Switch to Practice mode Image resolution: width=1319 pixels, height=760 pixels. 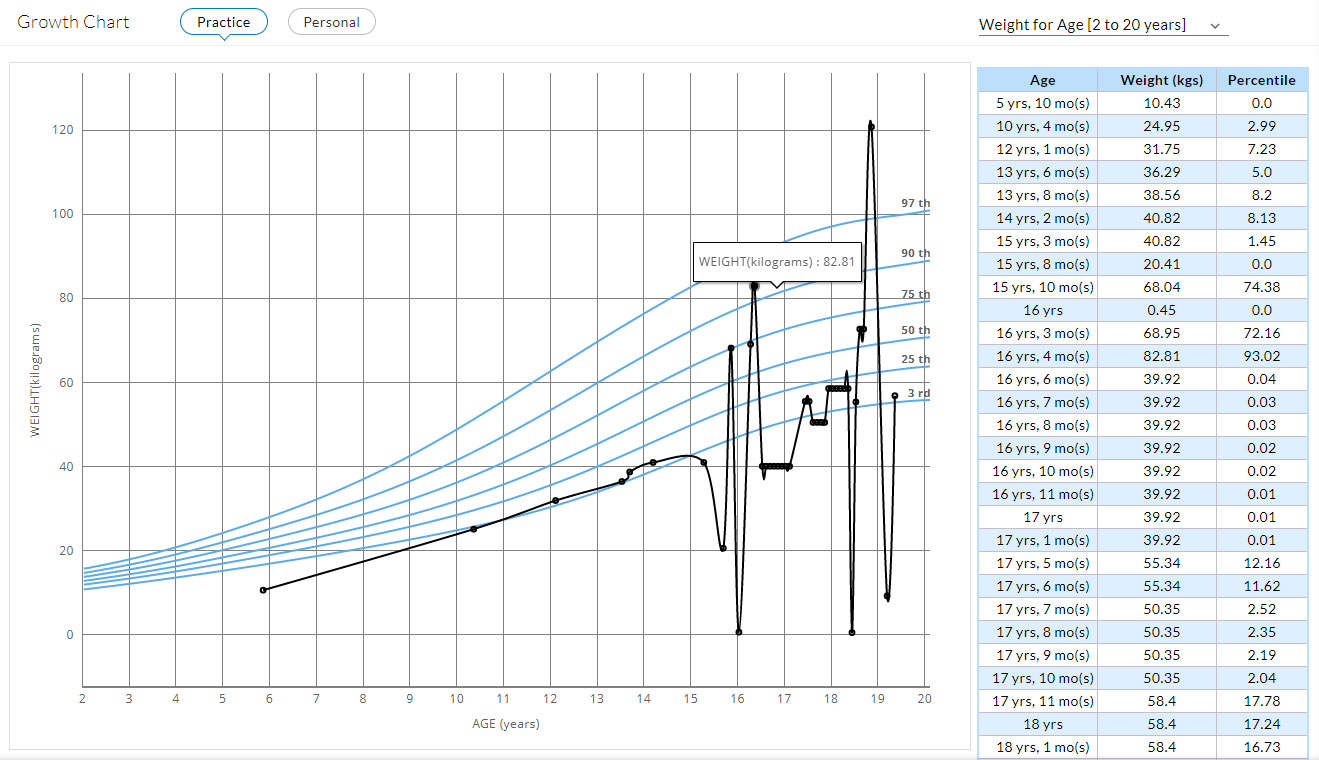point(223,21)
